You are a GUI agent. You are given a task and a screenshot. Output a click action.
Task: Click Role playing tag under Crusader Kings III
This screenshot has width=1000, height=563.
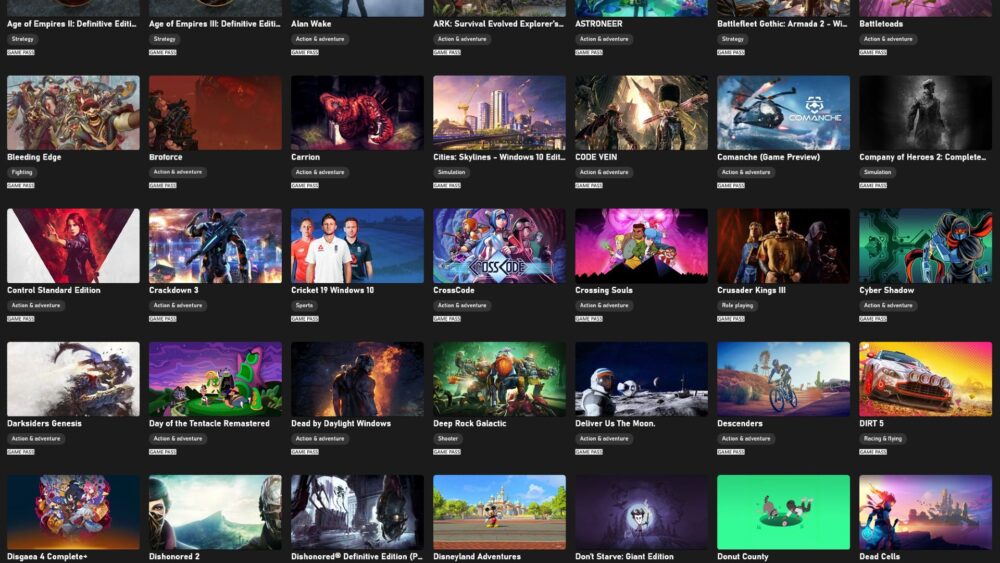737,305
